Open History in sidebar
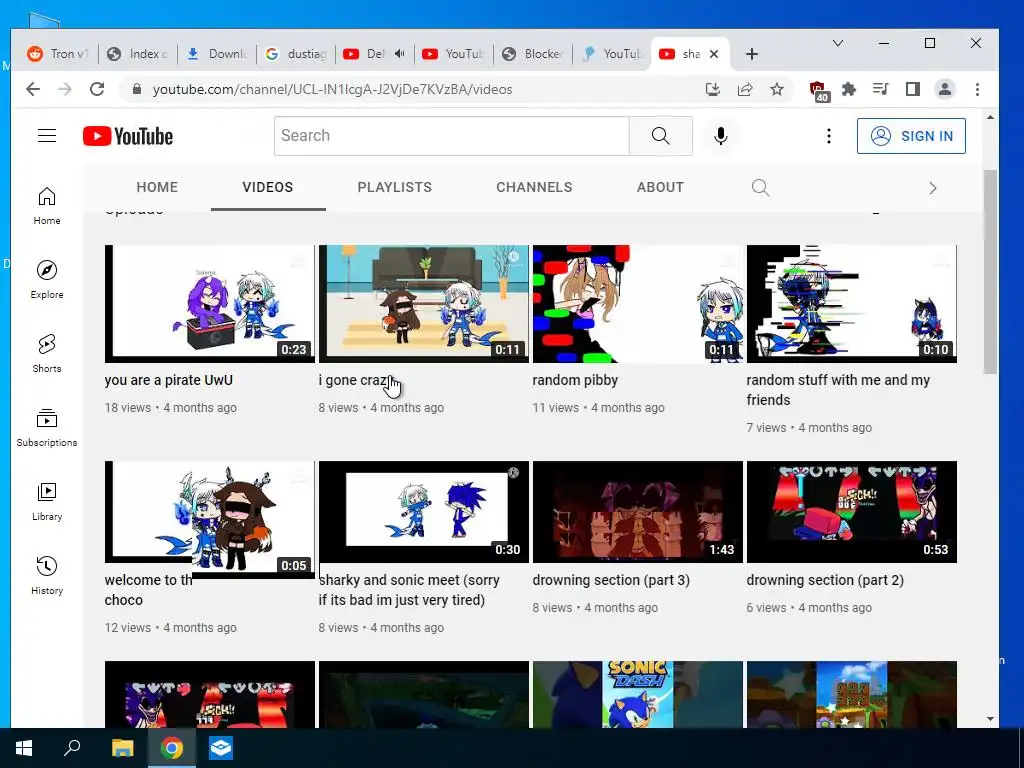The image size is (1024, 768). (x=47, y=575)
